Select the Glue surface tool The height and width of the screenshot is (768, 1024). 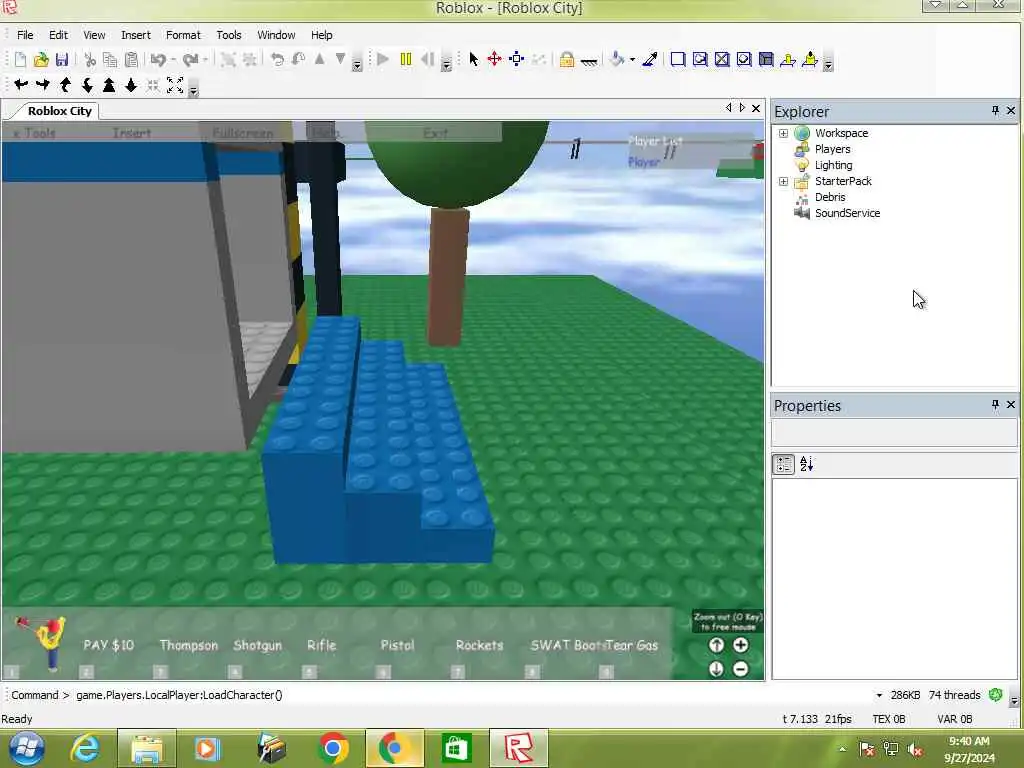coord(700,59)
